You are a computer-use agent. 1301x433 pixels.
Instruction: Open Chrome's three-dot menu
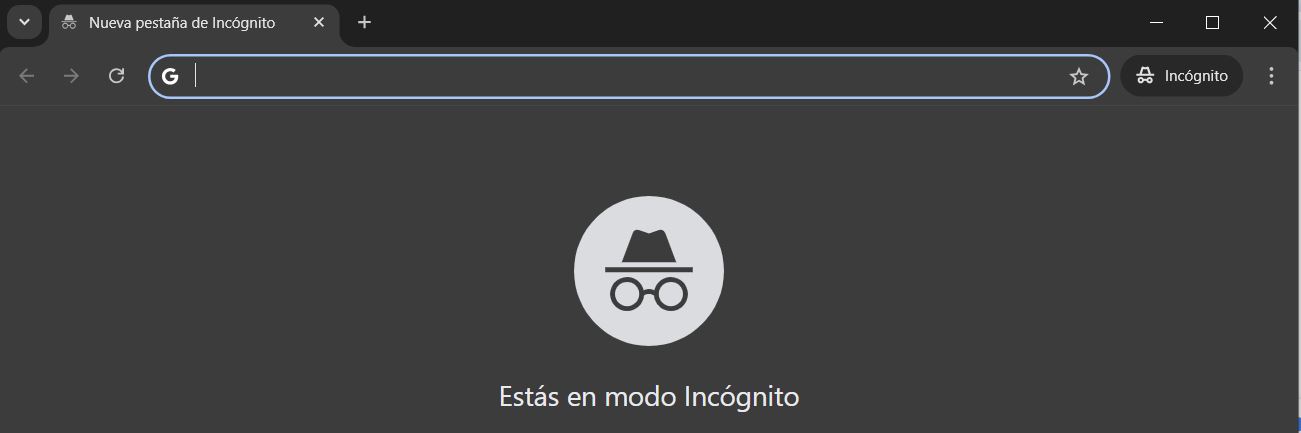click(x=1271, y=76)
